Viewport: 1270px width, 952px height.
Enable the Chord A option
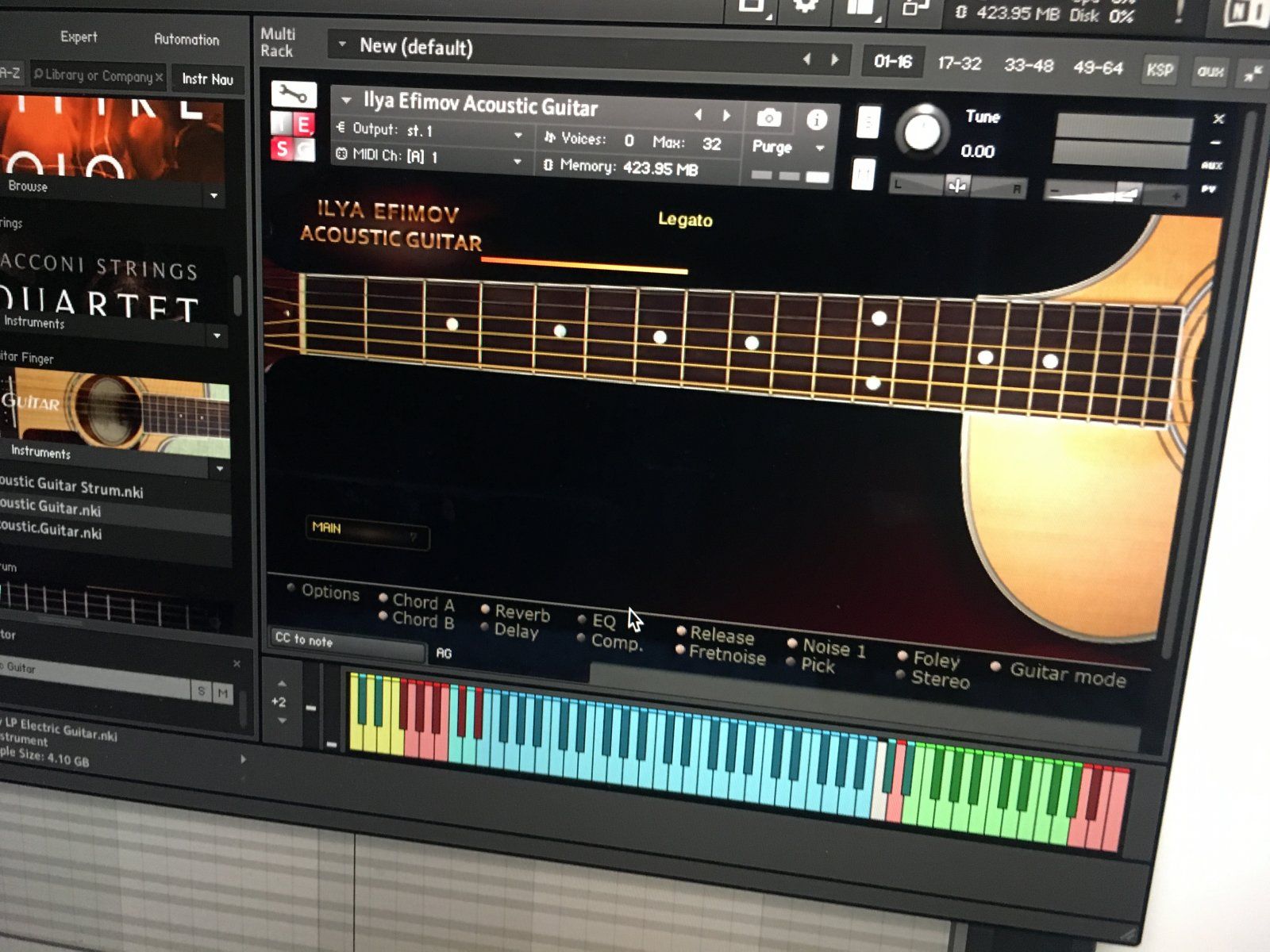(383, 597)
